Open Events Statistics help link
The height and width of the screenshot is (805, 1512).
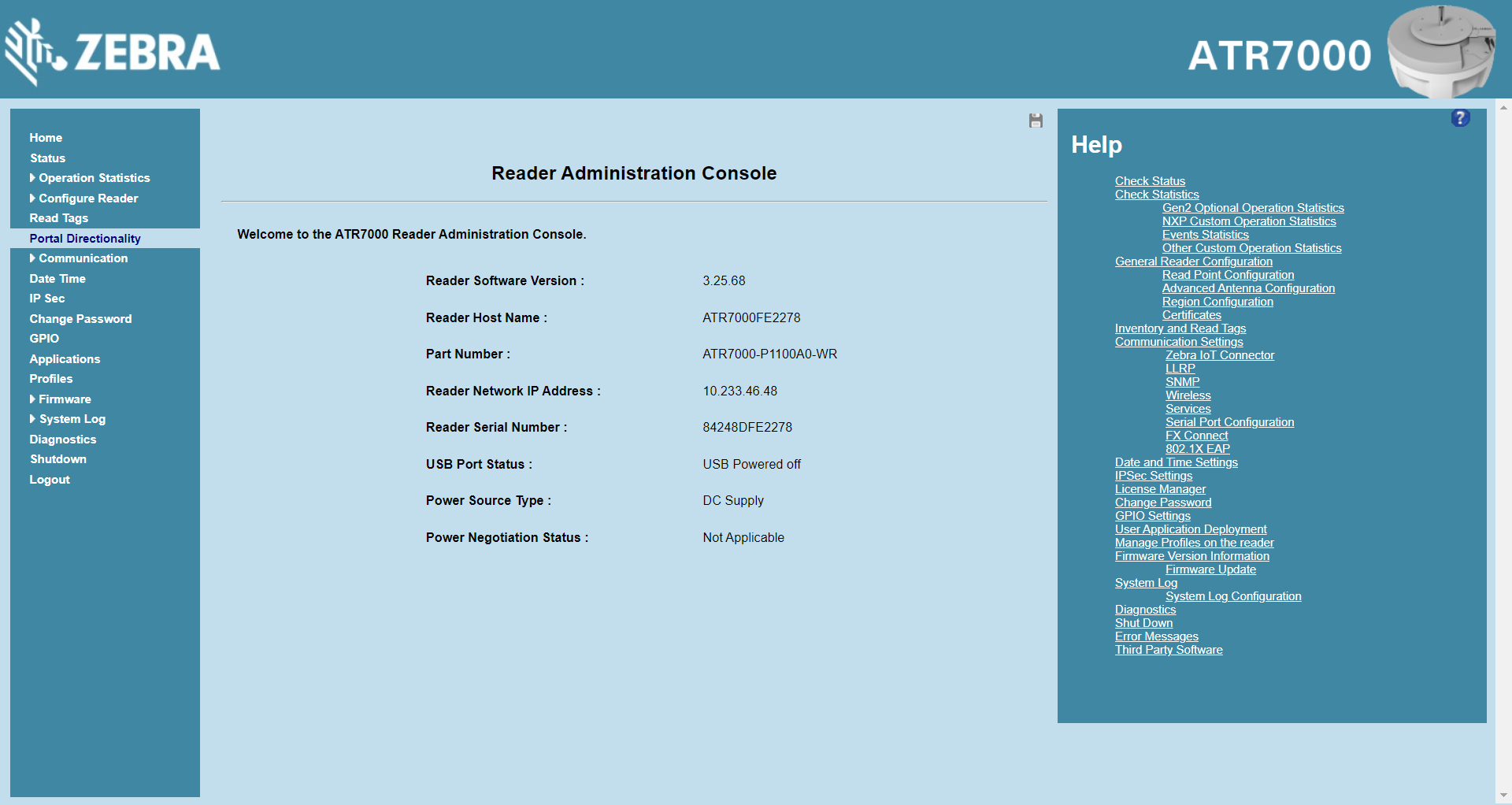(1206, 235)
